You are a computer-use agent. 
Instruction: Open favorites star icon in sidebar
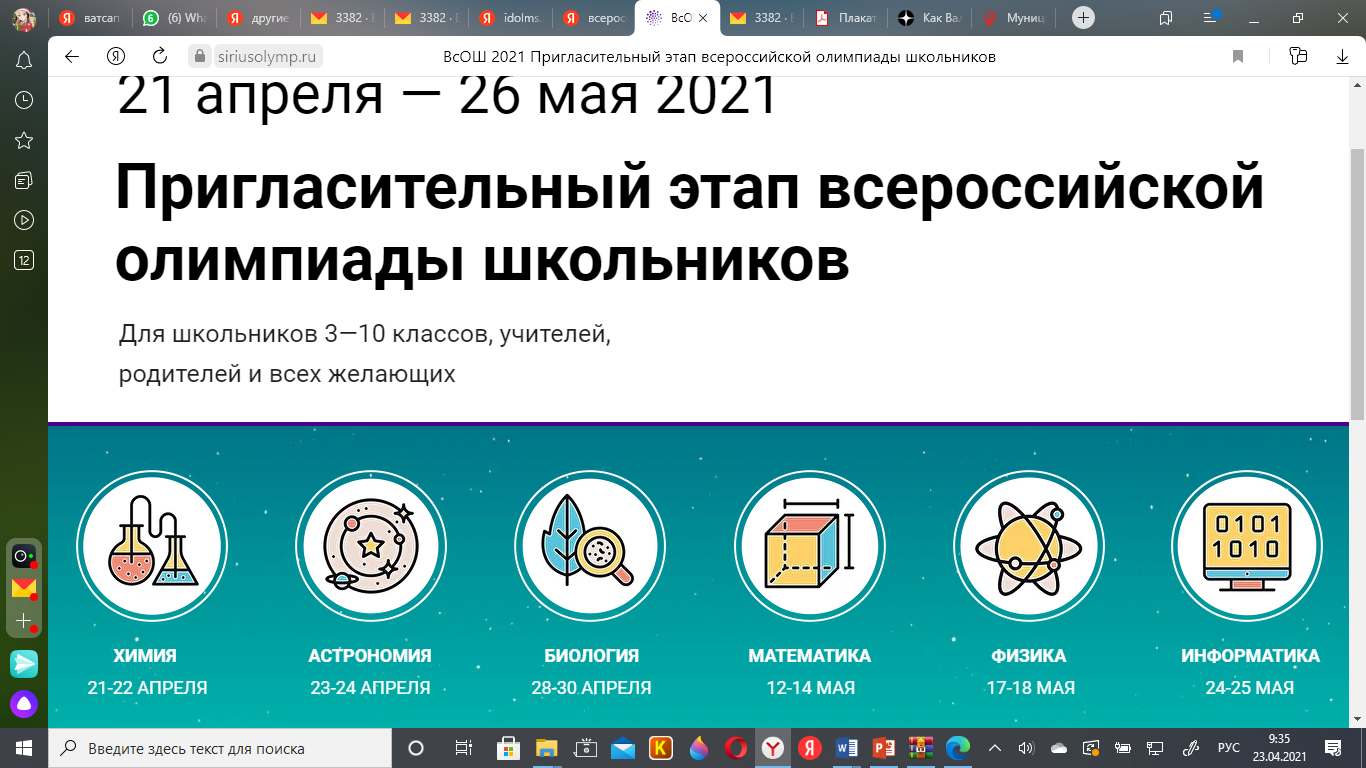pyautogui.click(x=24, y=140)
